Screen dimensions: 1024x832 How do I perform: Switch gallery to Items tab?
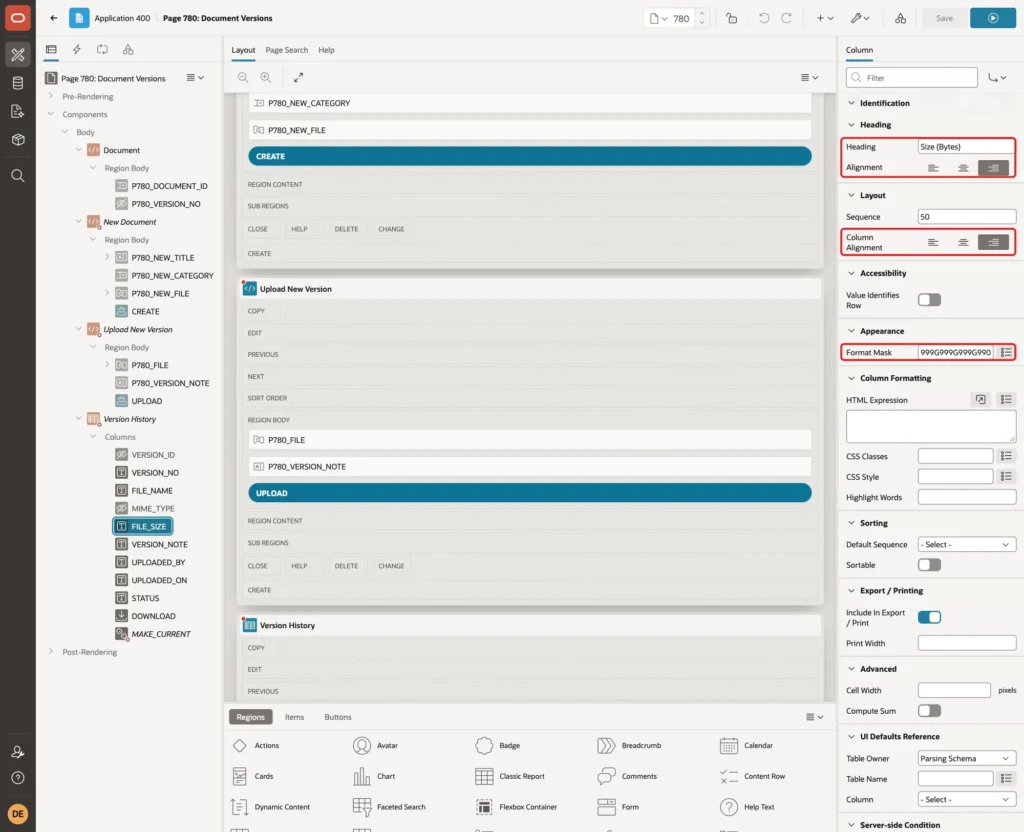coord(295,717)
